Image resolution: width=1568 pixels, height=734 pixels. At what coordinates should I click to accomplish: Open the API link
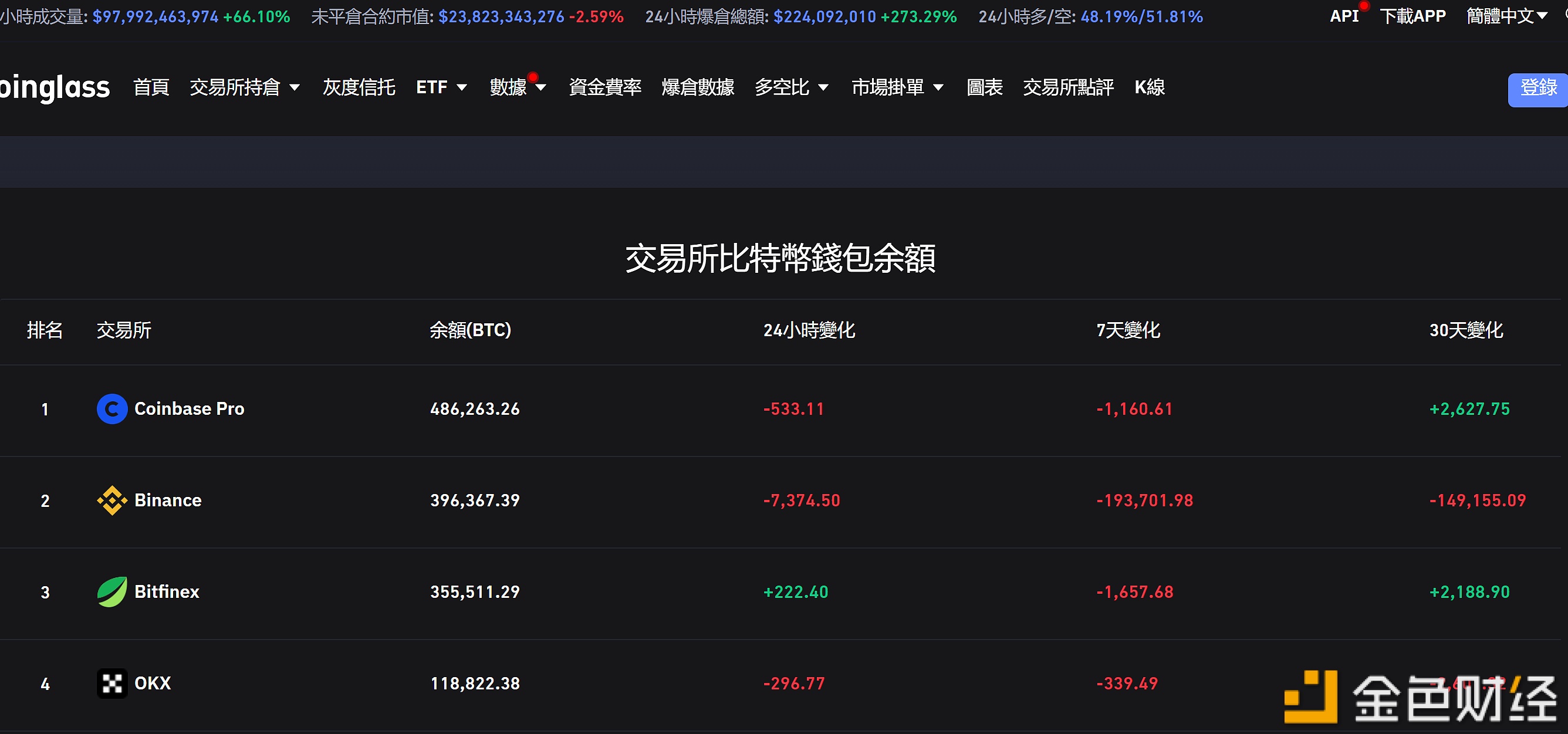(1344, 16)
